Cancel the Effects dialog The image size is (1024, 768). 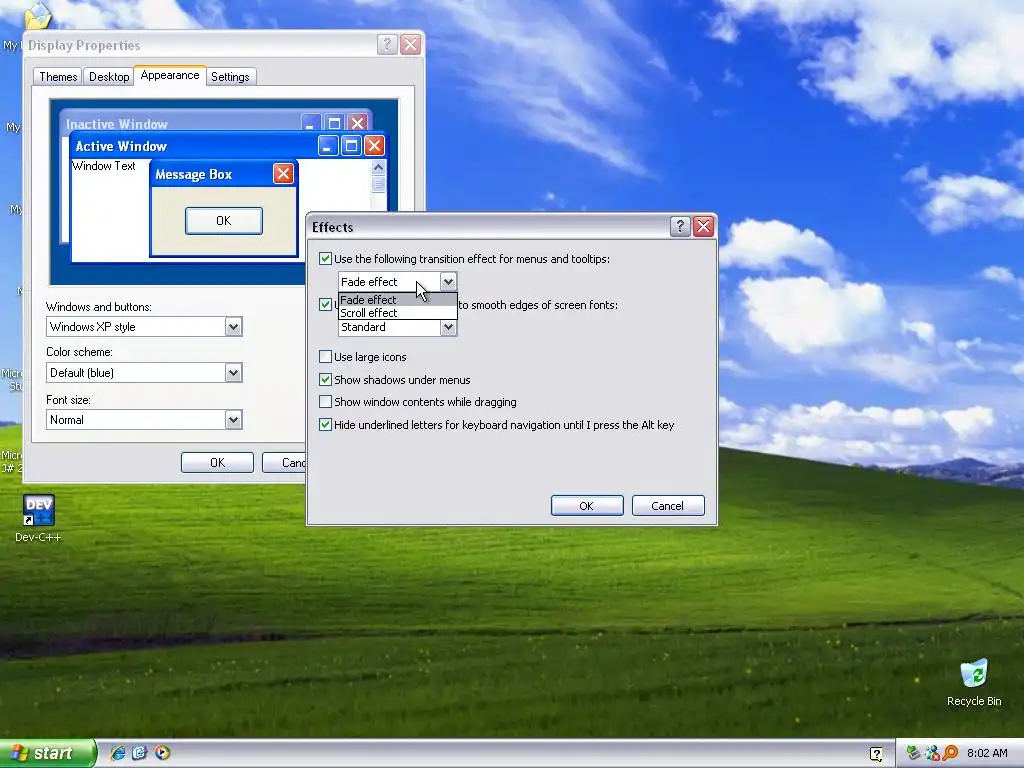(x=668, y=505)
